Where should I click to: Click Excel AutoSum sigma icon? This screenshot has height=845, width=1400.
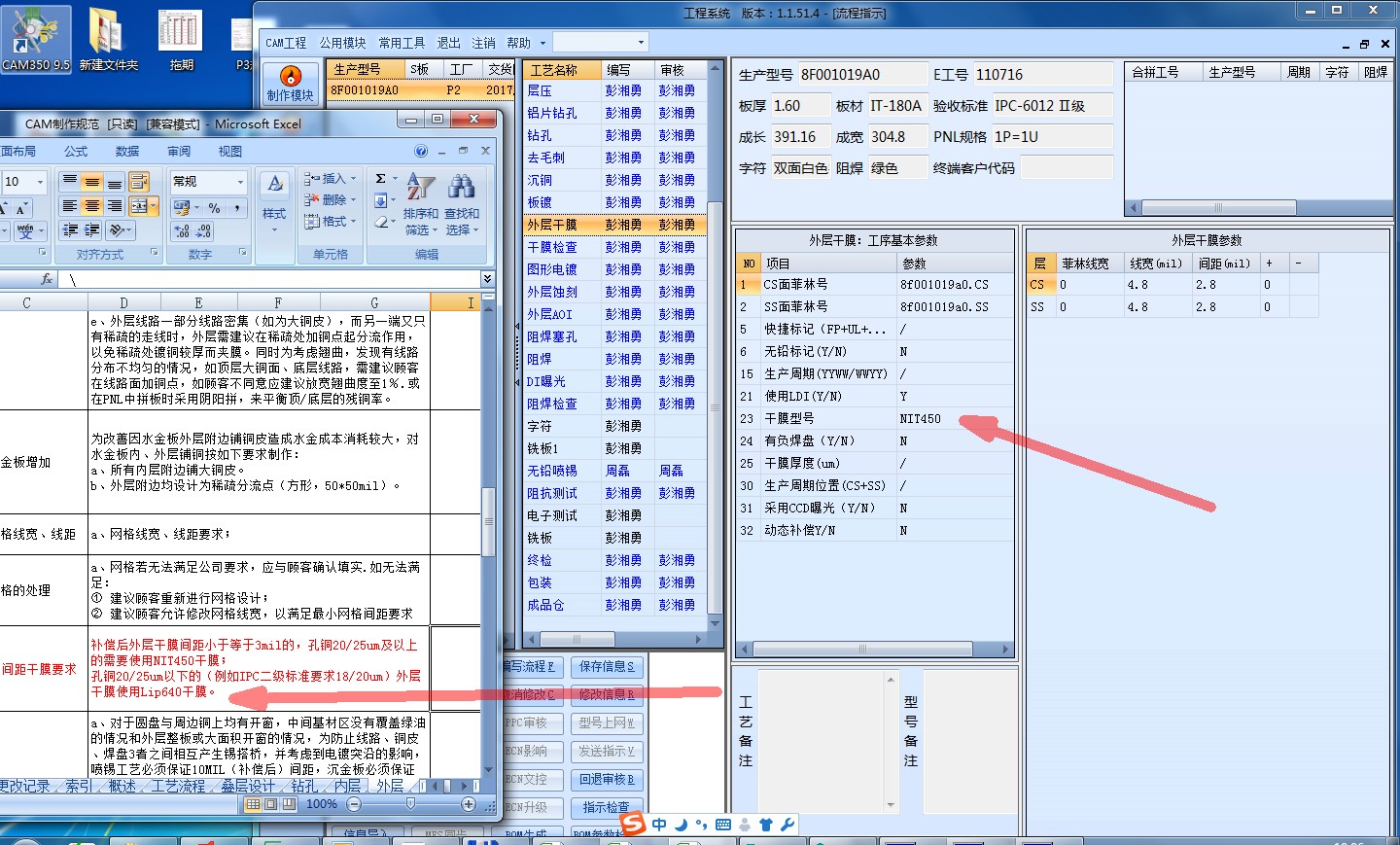click(x=381, y=179)
